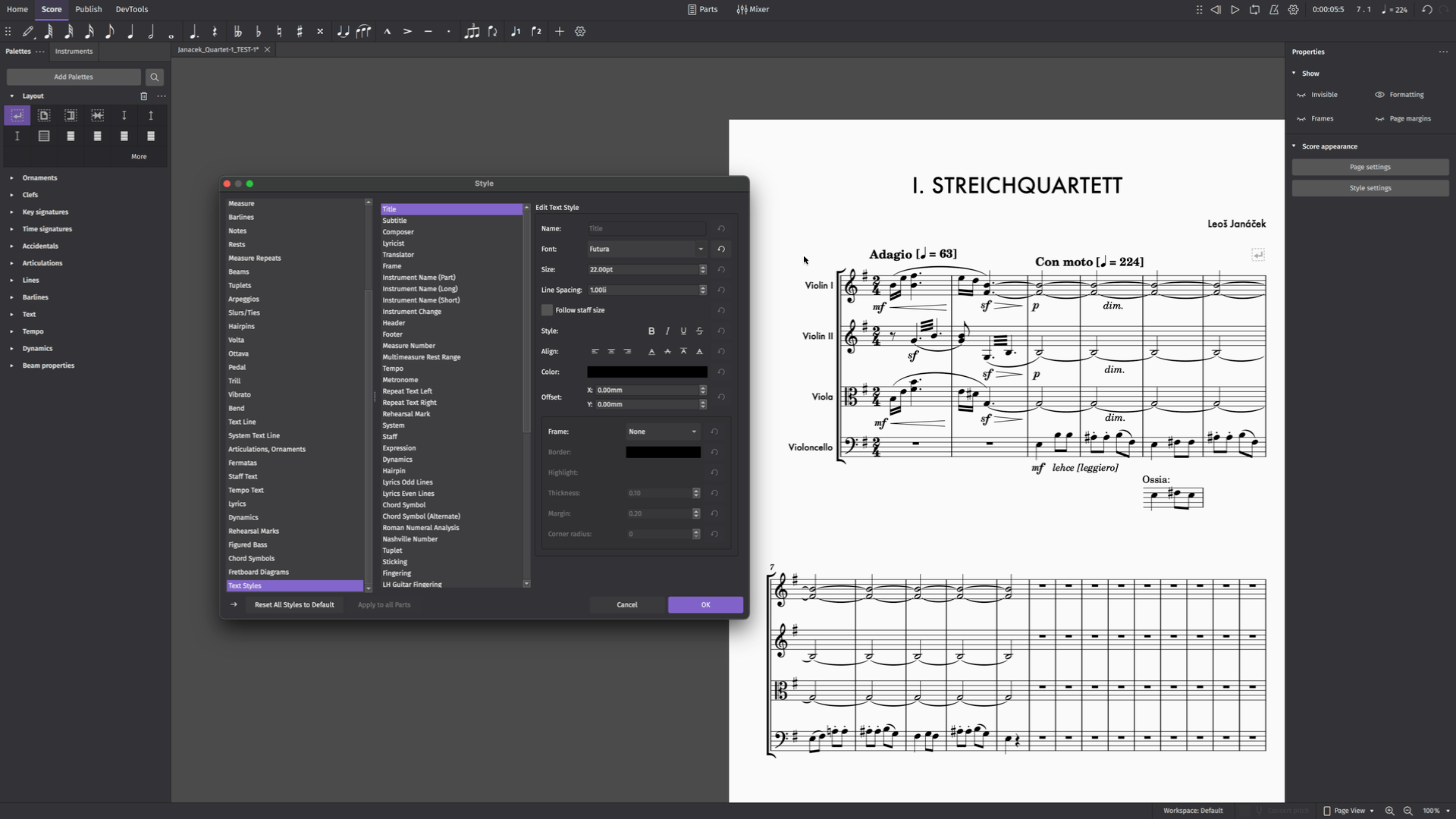1456x819 pixels.
Task: Open the Frame dropdown set to None
Action: coord(661,431)
